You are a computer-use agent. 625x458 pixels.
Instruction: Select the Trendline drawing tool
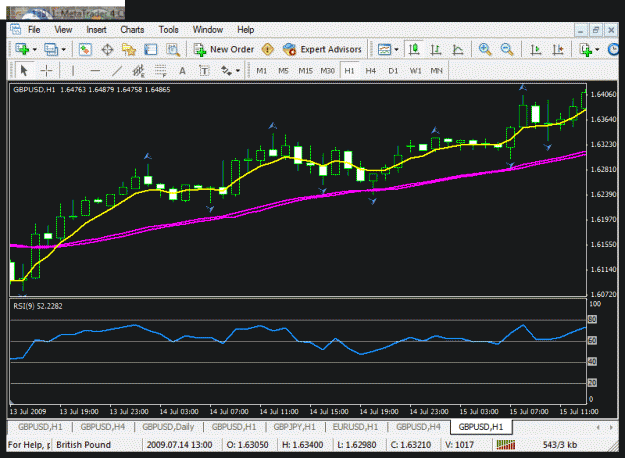click(x=117, y=71)
